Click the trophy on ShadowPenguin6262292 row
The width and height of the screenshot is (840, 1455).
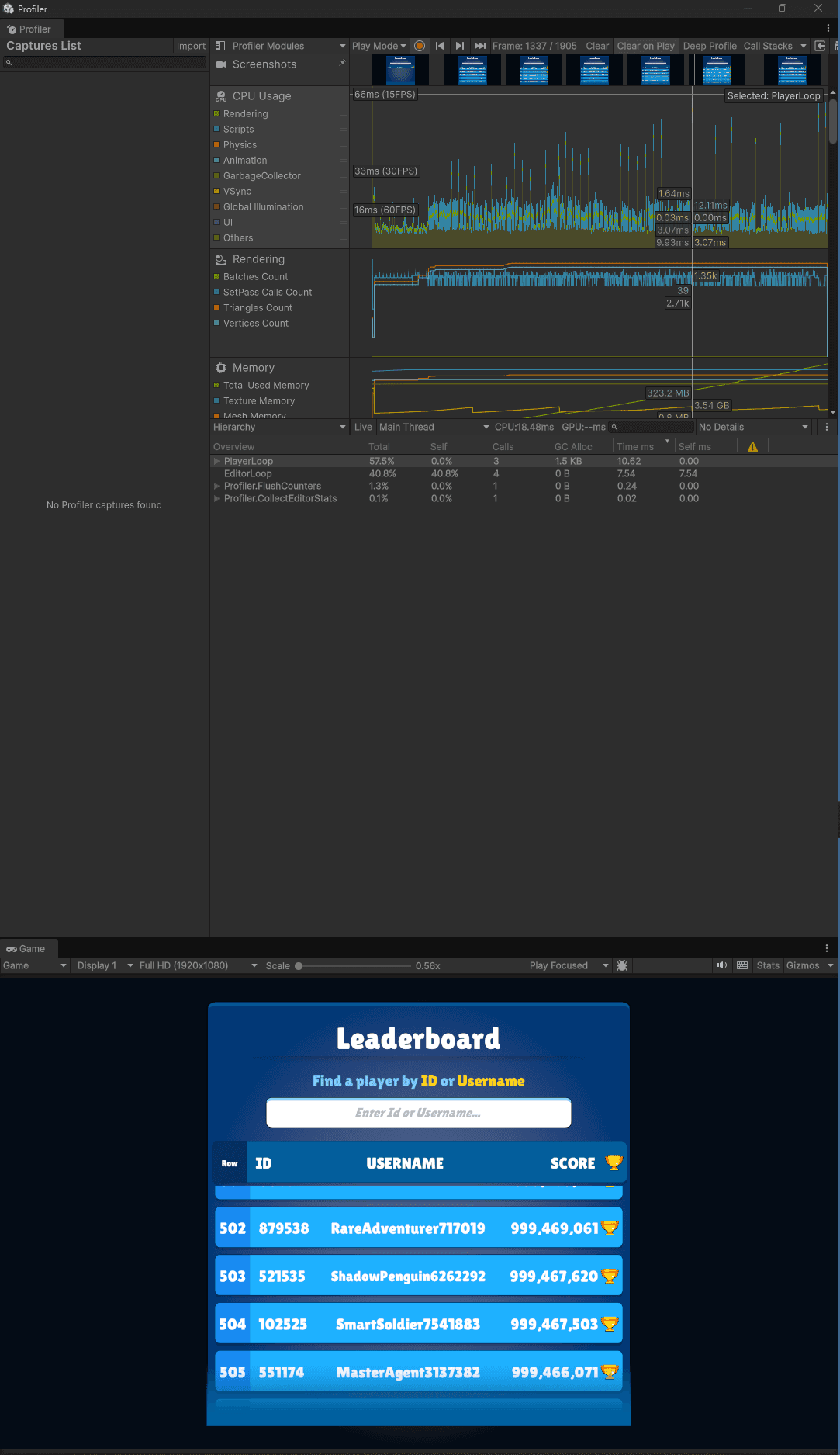tap(610, 1276)
